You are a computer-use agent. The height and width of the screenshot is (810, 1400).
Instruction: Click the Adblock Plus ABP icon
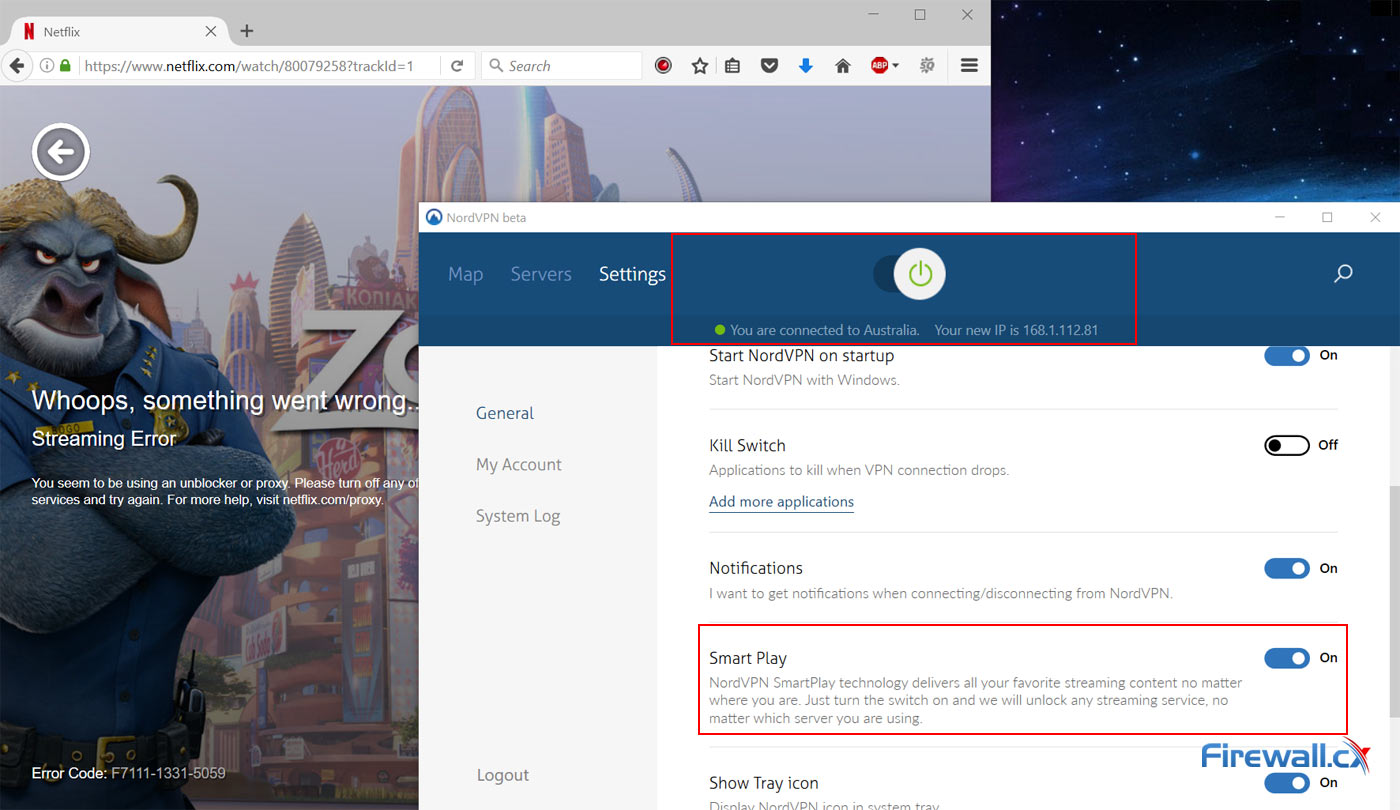(x=879, y=66)
